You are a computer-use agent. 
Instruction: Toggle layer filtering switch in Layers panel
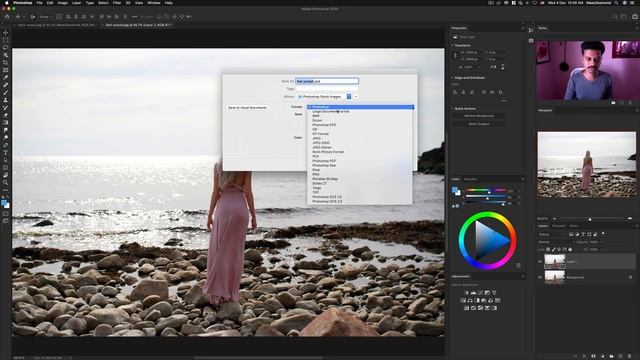point(603,234)
